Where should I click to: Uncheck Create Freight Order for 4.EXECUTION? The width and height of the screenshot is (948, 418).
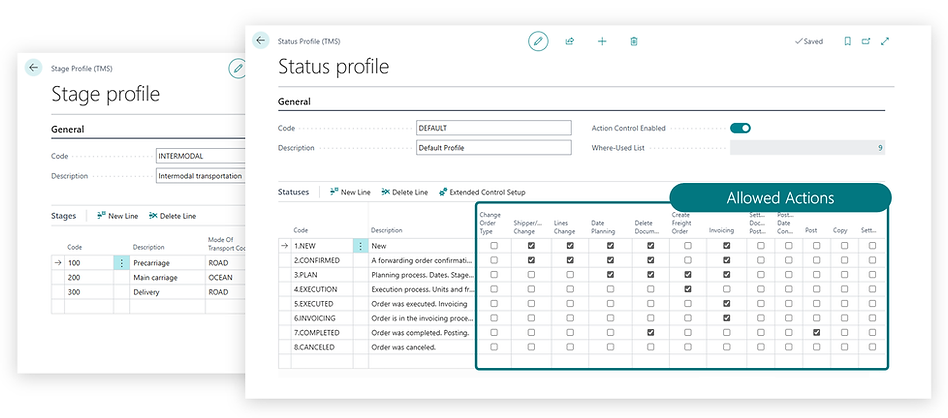pyautogui.click(x=688, y=289)
